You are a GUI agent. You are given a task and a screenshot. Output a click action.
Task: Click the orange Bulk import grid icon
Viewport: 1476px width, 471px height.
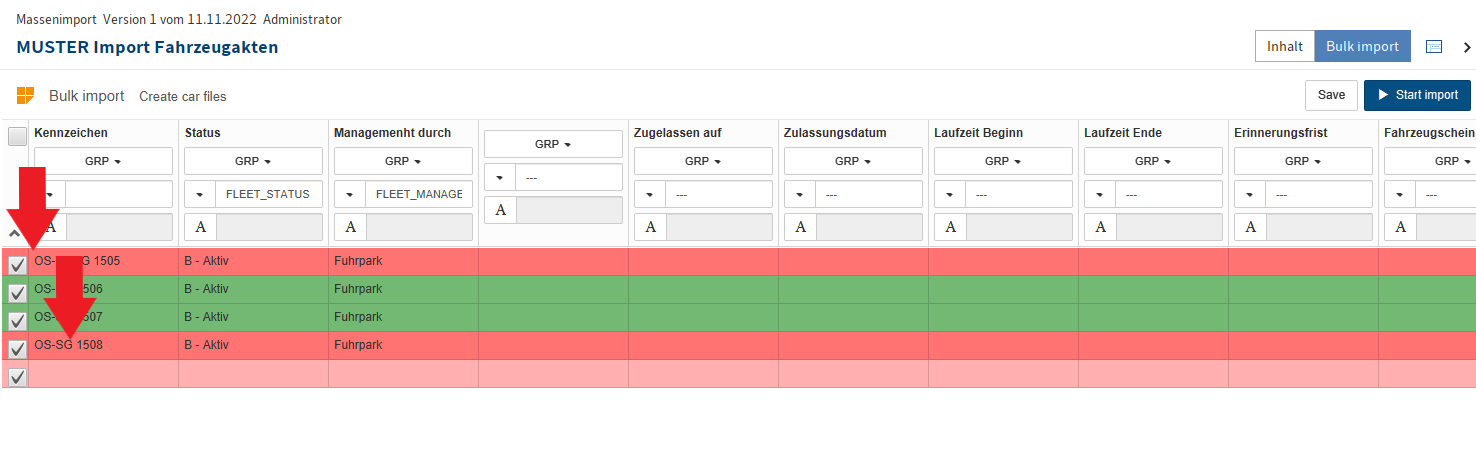25,96
